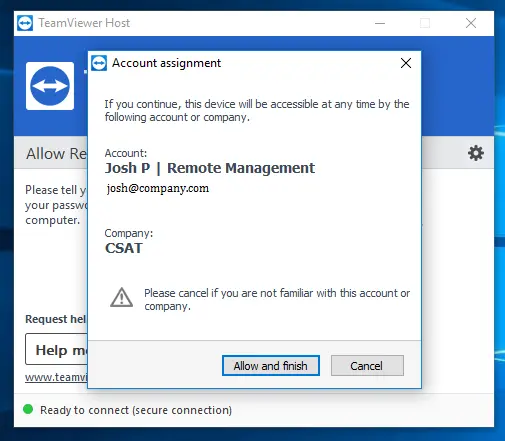This screenshot has height=441, width=505.
Task: Click the Account assignment title text
Action: pyautogui.click(x=166, y=63)
